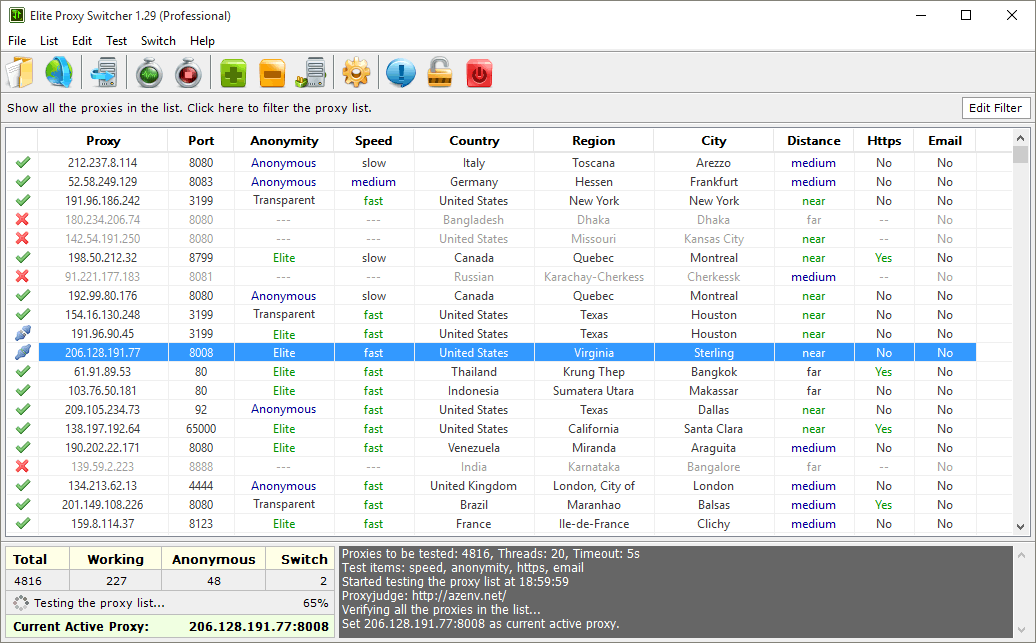
Task: Open a proxy list file
Action: pyautogui.click(x=18, y=72)
